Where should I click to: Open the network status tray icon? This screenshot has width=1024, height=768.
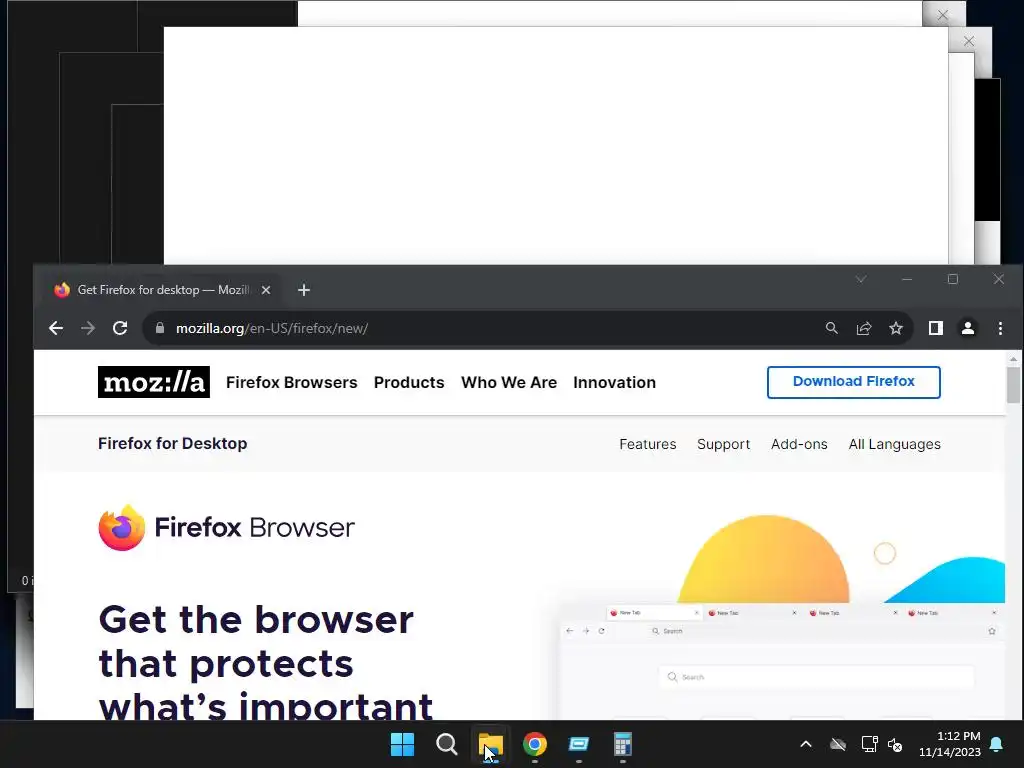click(869, 744)
